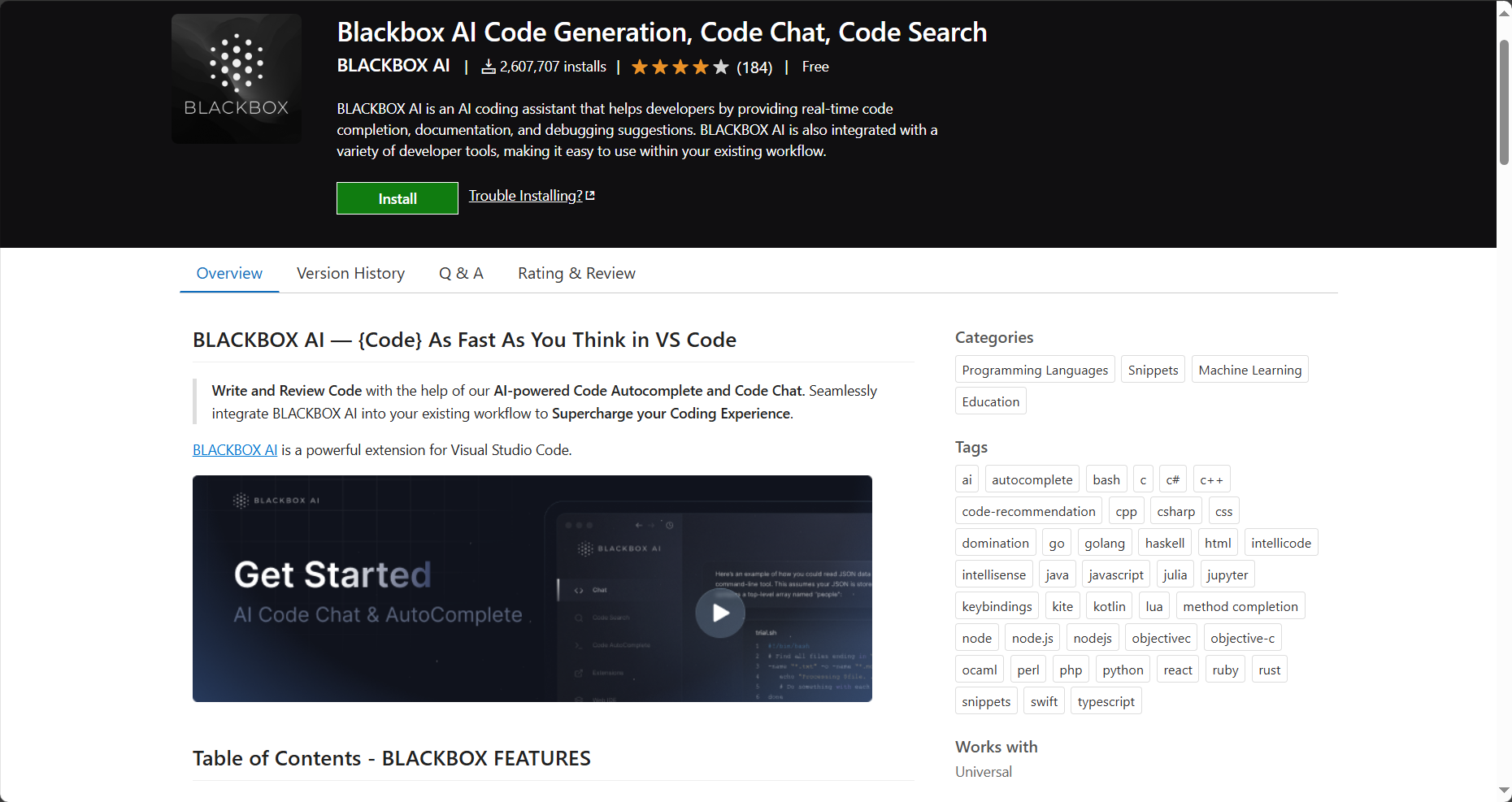Select the kite tag
Screen dimensions: 1512x802
tap(1063, 606)
